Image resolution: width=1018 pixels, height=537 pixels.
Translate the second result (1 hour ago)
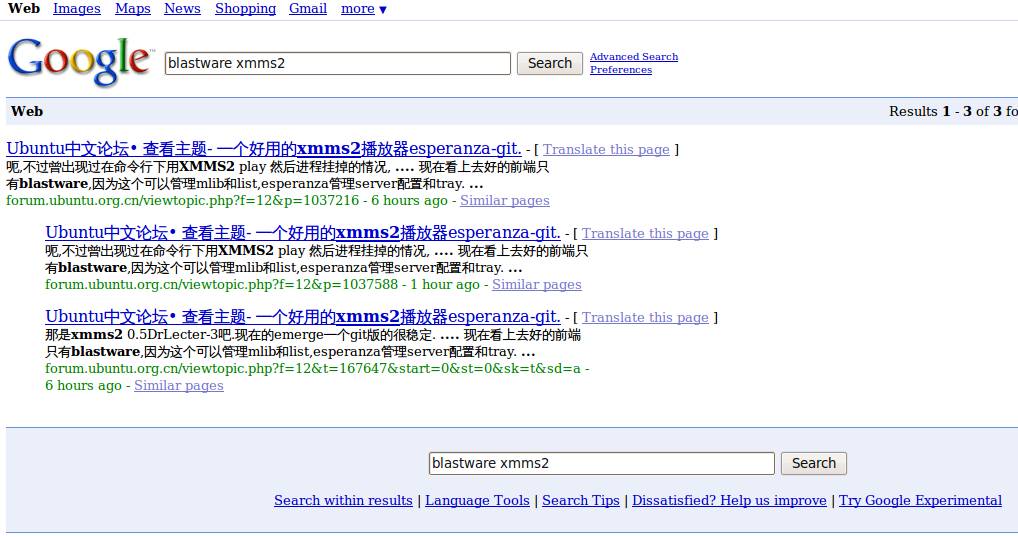click(x=645, y=233)
